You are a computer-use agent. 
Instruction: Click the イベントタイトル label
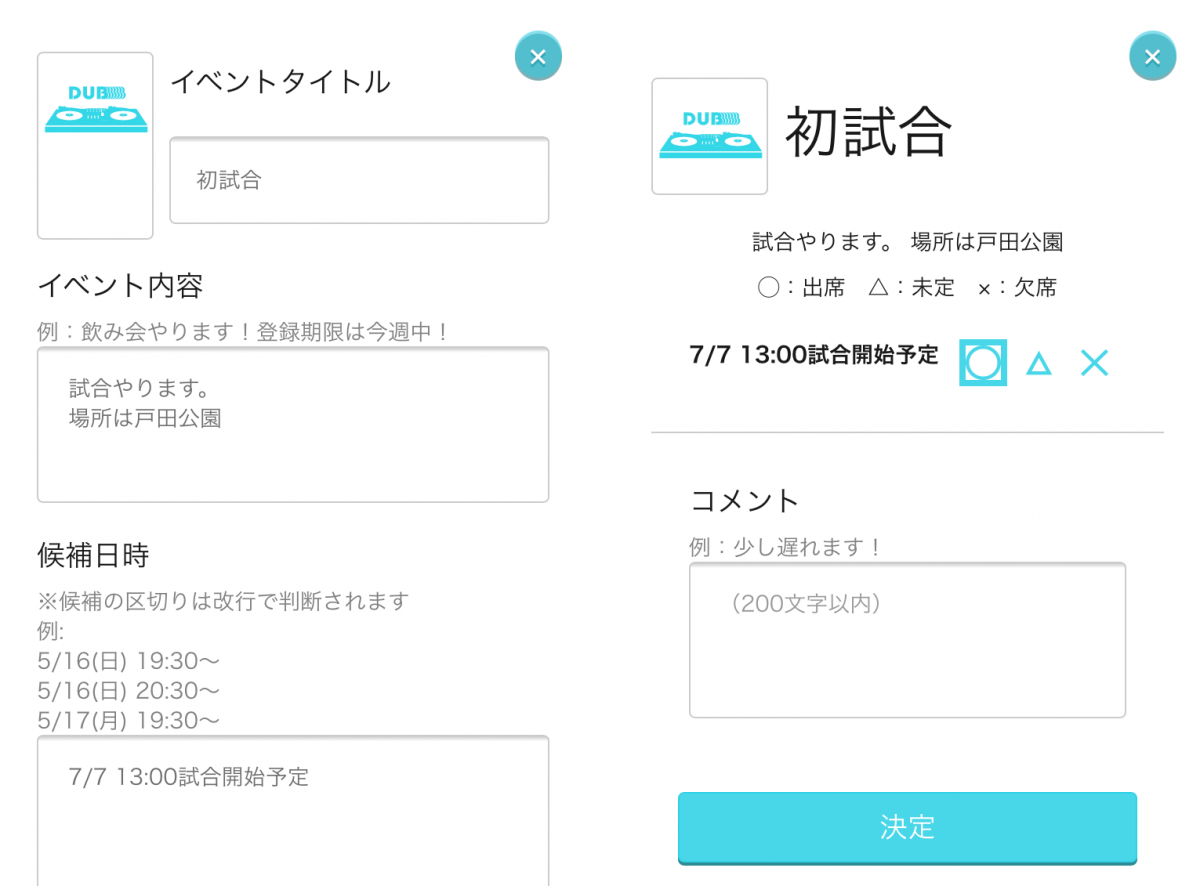(x=280, y=82)
